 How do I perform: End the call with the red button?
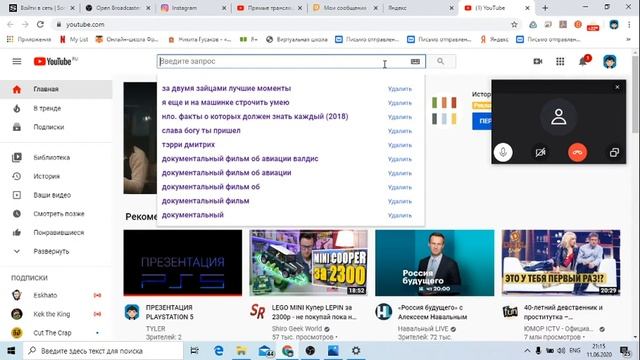[577, 152]
